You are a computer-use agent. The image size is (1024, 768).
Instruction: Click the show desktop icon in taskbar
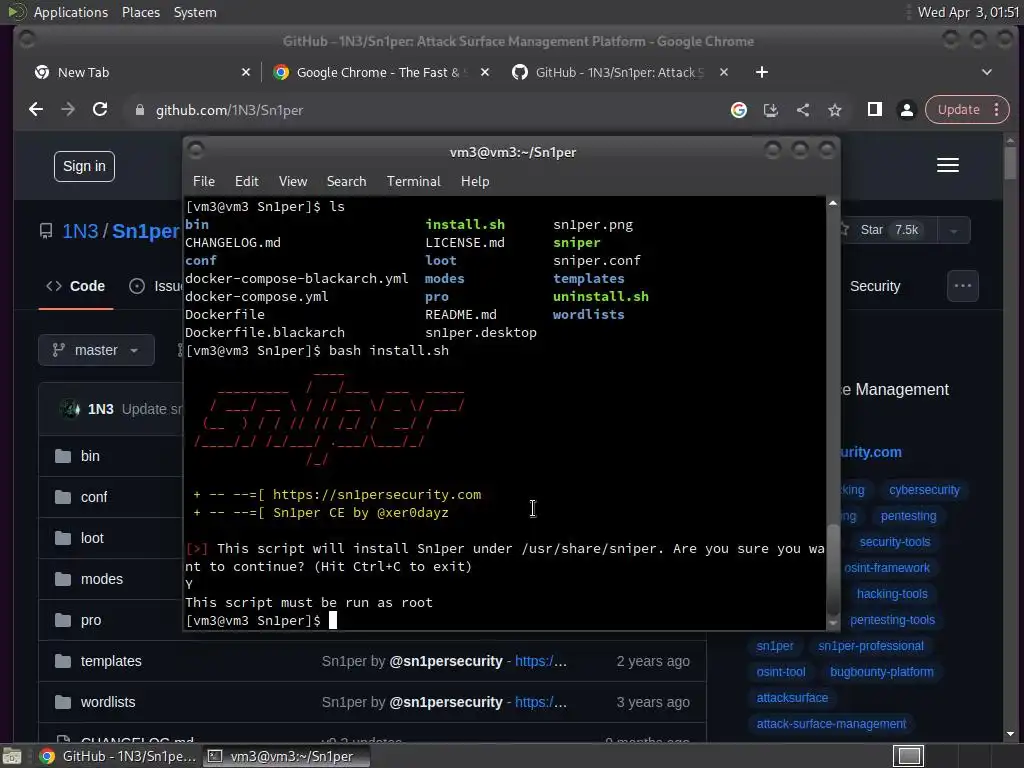(12, 756)
